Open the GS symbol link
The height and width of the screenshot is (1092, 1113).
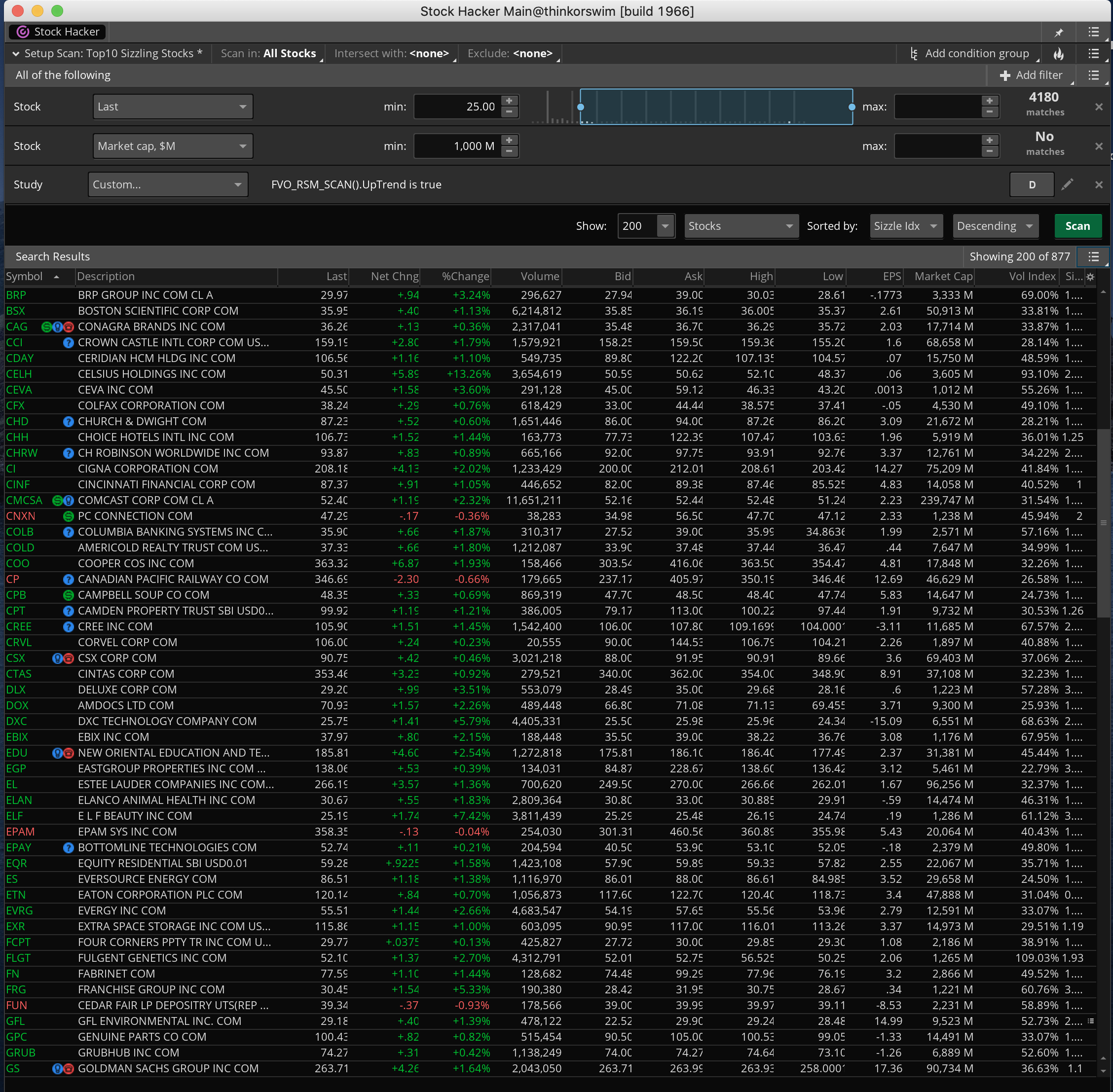13,1068
